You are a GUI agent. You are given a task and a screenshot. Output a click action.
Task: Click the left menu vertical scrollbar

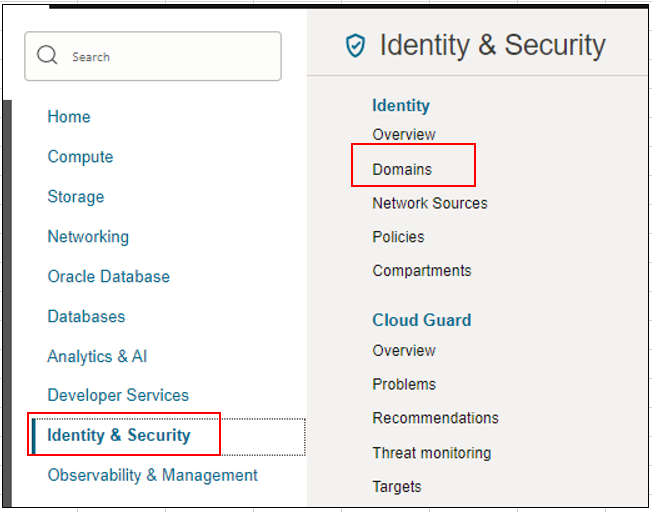7,303
